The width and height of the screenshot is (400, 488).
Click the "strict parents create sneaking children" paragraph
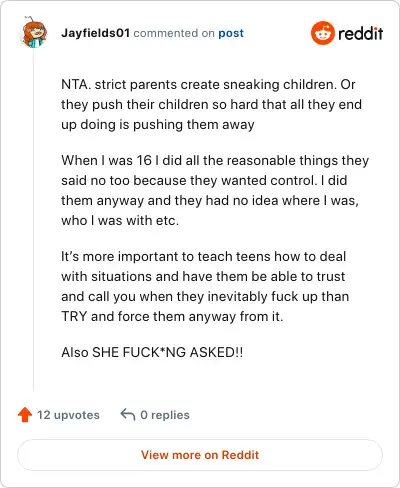(211, 104)
